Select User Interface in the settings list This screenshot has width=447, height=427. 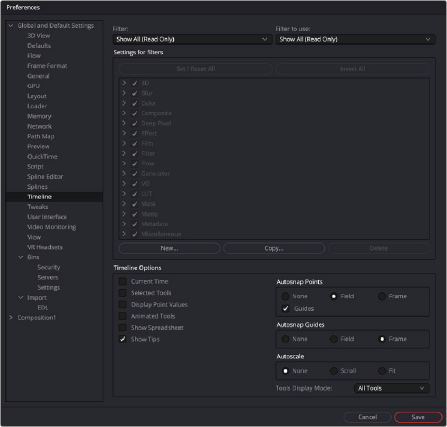(47, 217)
